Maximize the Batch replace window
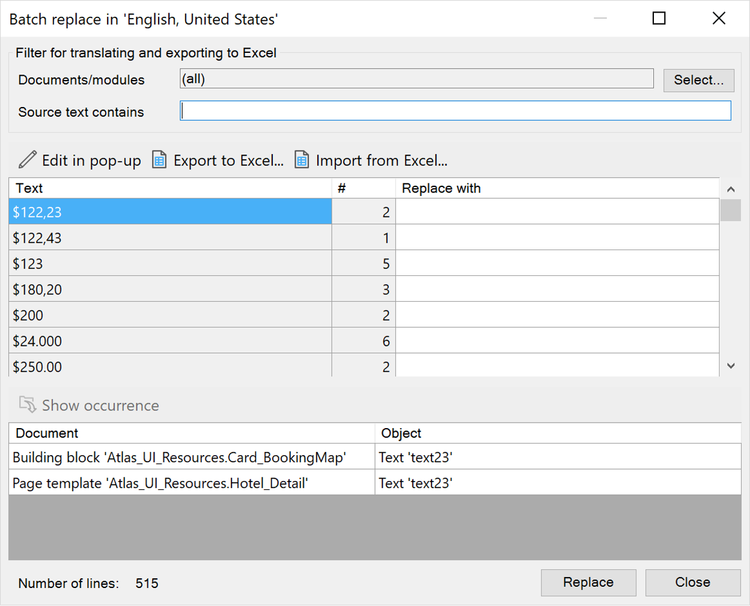This screenshot has width=750, height=606. pyautogui.click(x=659, y=18)
